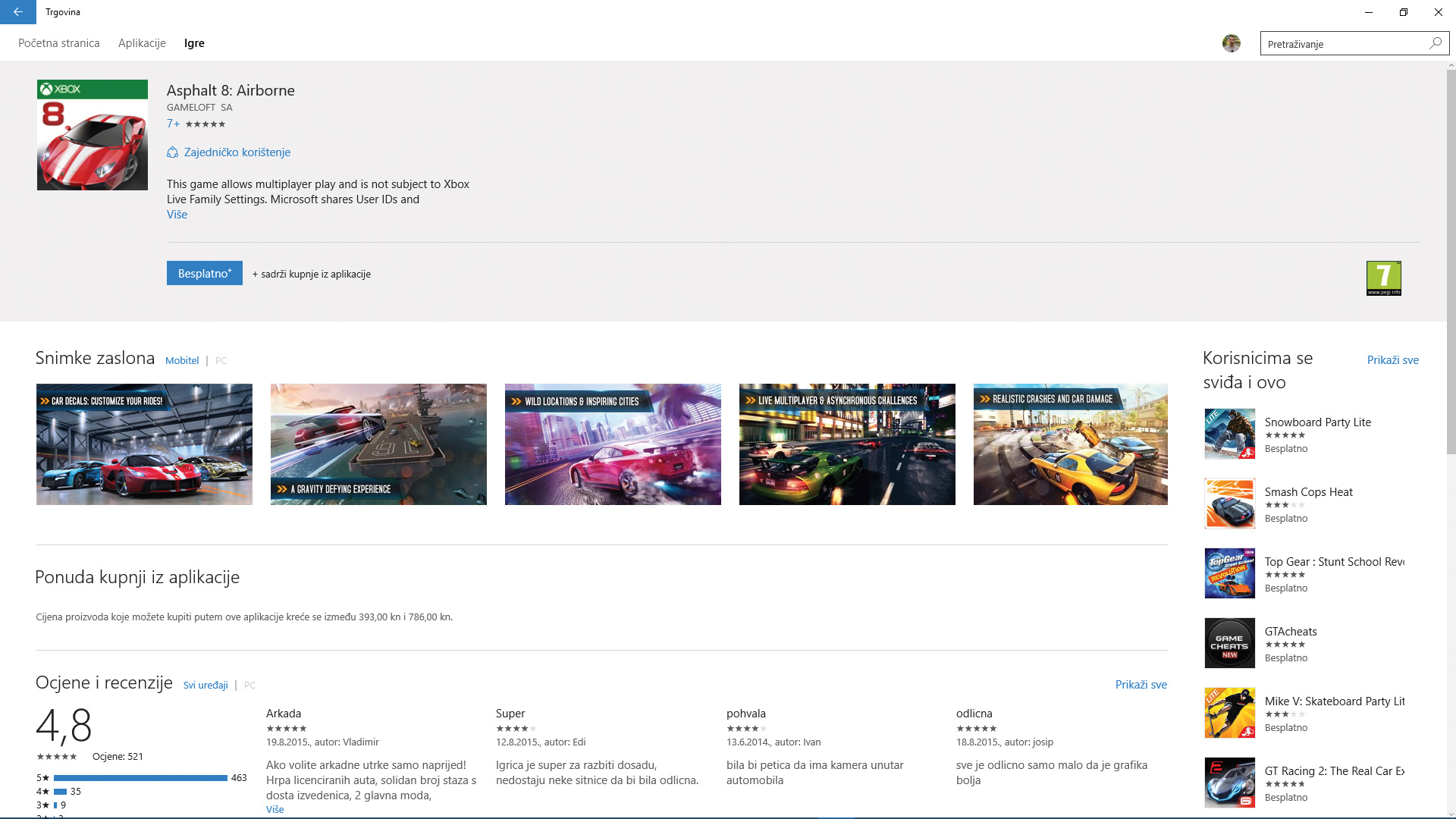The height and width of the screenshot is (819, 1456).
Task: Click the 7+ age rating link
Action: 173,124
